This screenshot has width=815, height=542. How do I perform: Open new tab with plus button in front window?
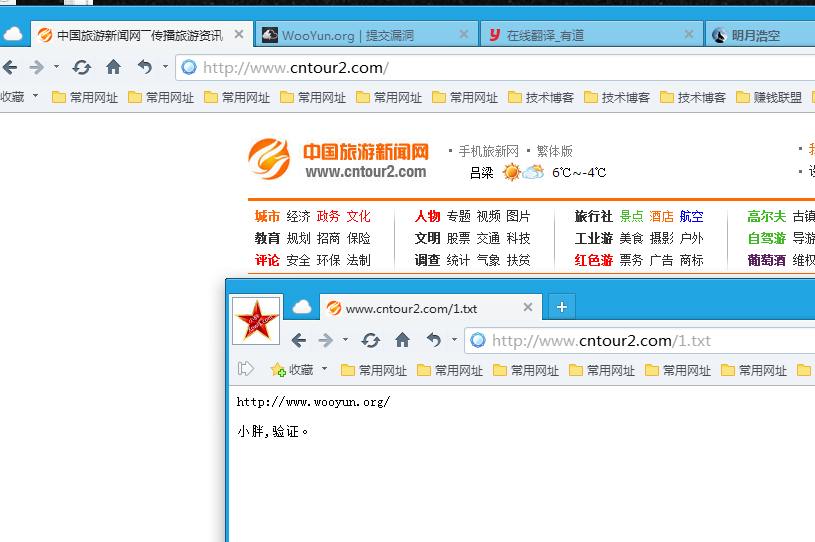point(561,307)
